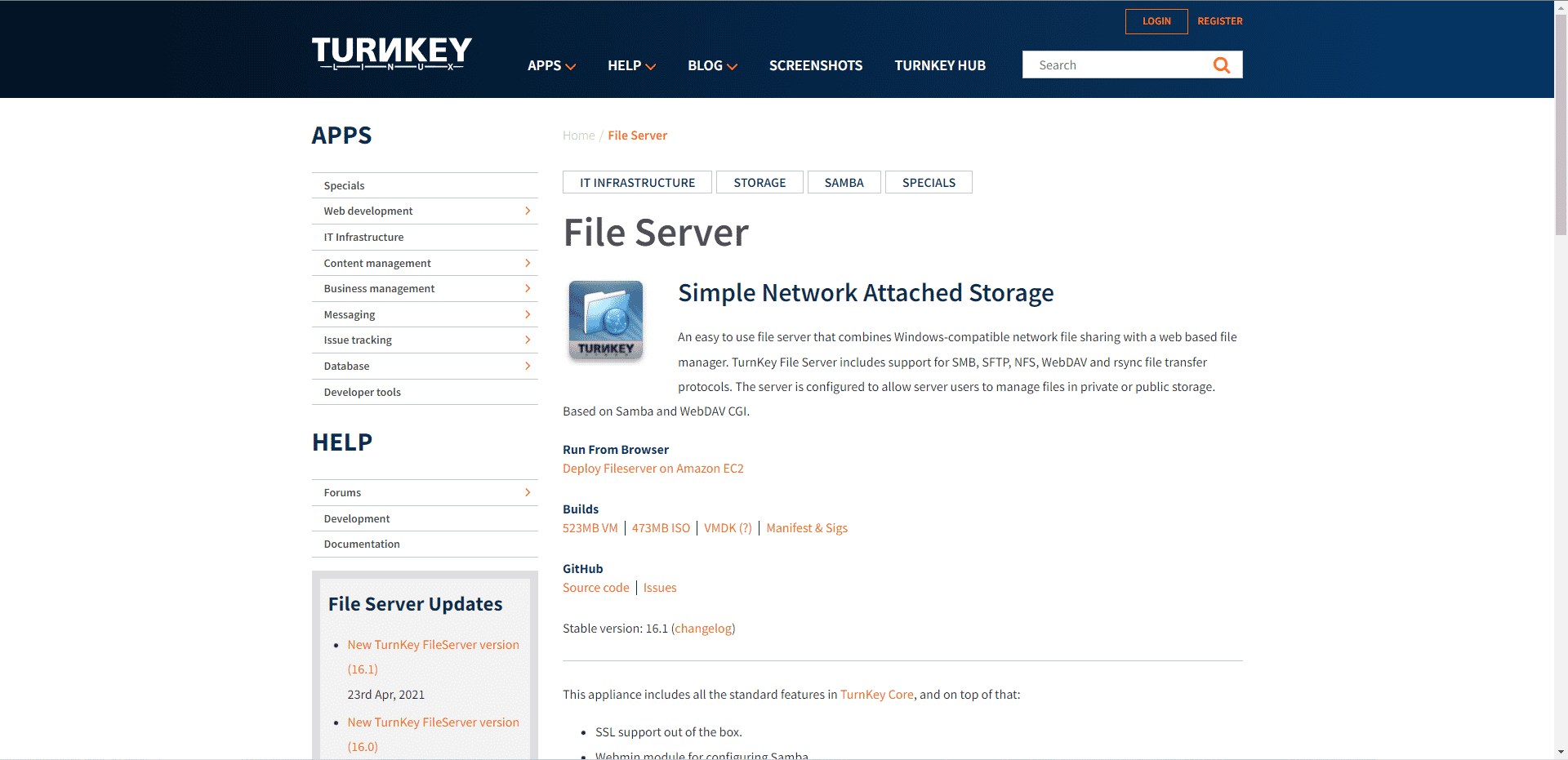Click the "Stable version: 16.1" text
The height and width of the screenshot is (760, 1568).
(x=615, y=629)
